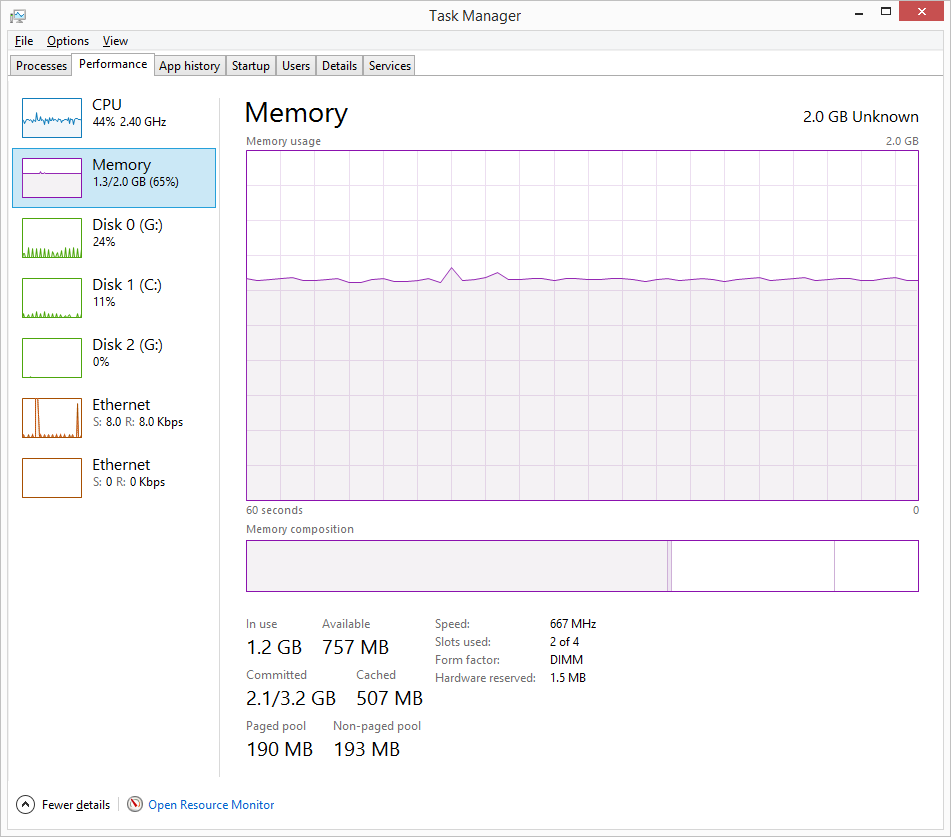Switch to the App history tab
The height and width of the screenshot is (837, 951).
[x=189, y=66]
